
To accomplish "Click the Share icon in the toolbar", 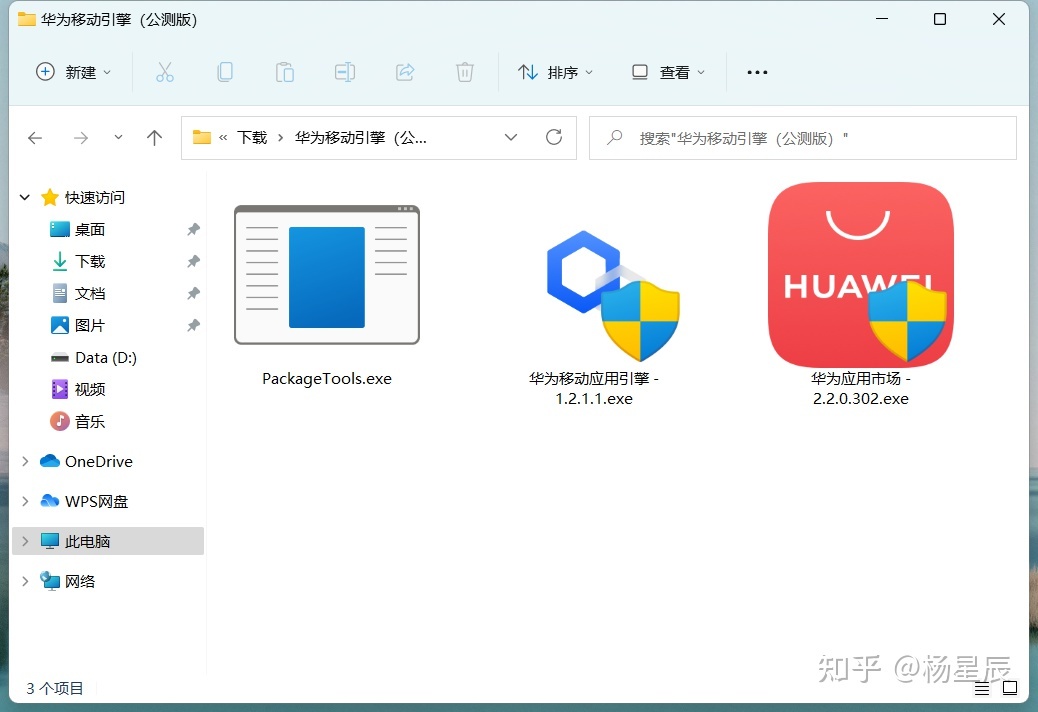I will pos(404,71).
